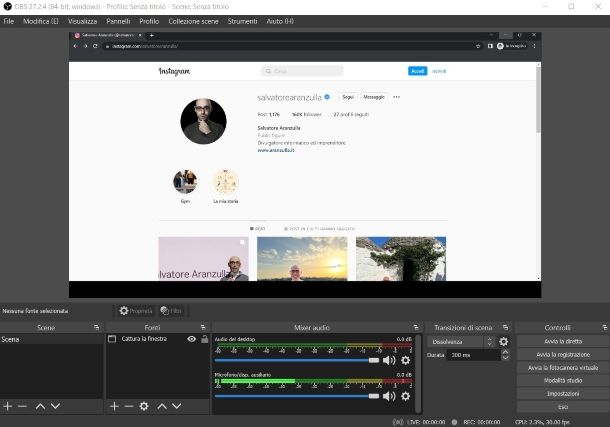The image size is (610, 427).
Task: Open the Visualizza menu
Action: click(x=82, y=21)
